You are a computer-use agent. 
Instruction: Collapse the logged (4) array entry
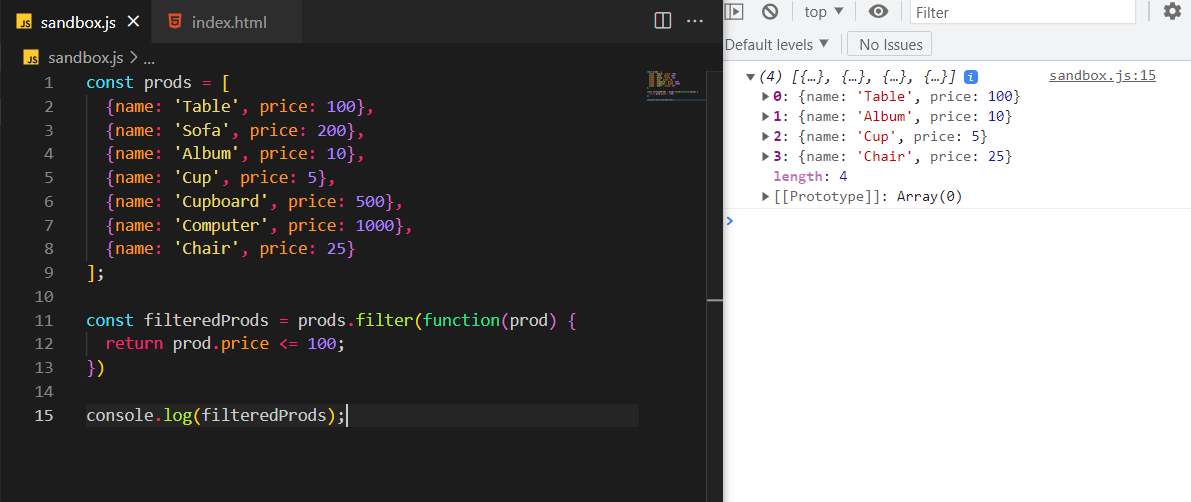[750, 77]
